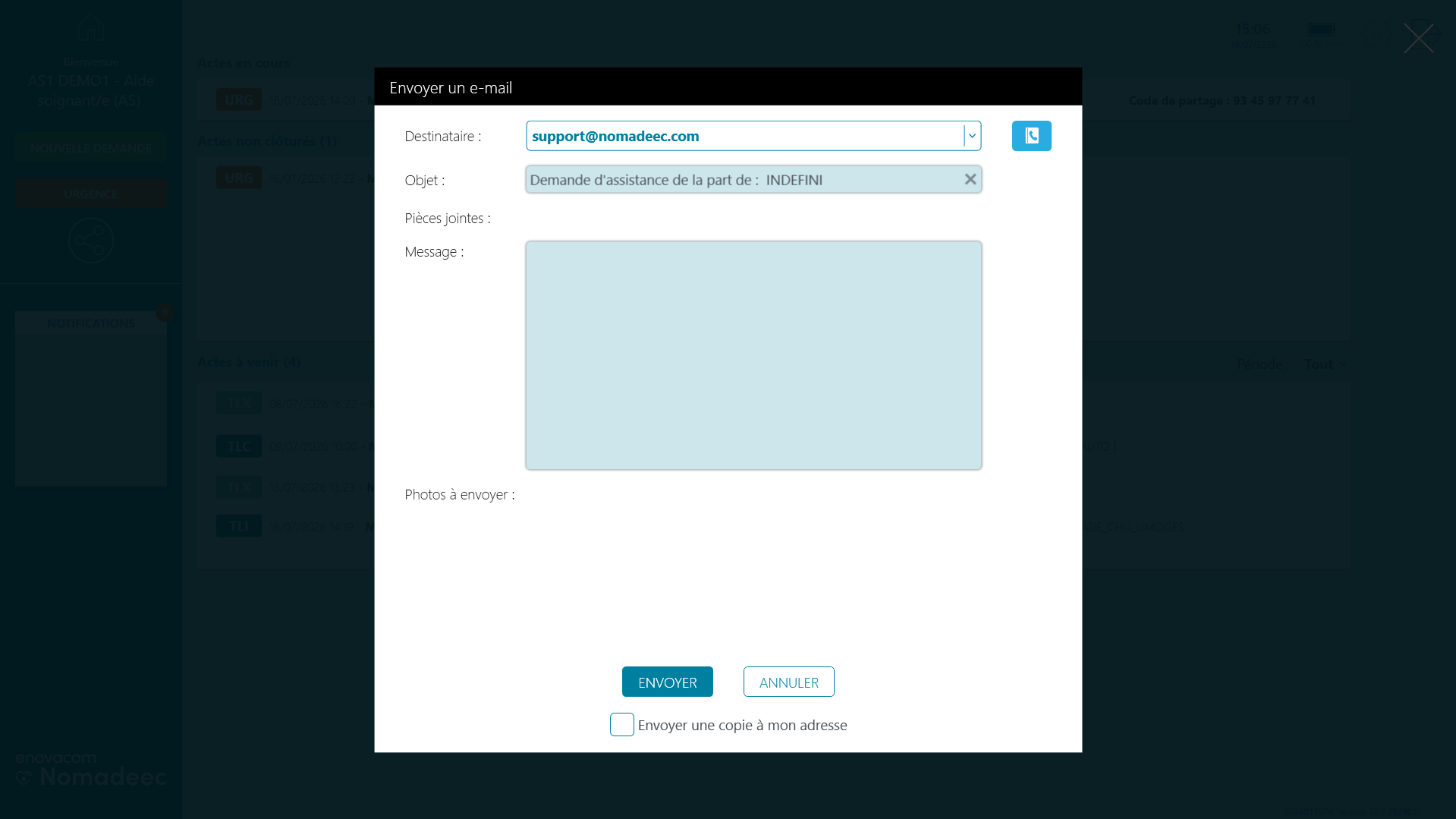
Task: Click the URGENCE button in sidebar
Action: pos(91,194)
